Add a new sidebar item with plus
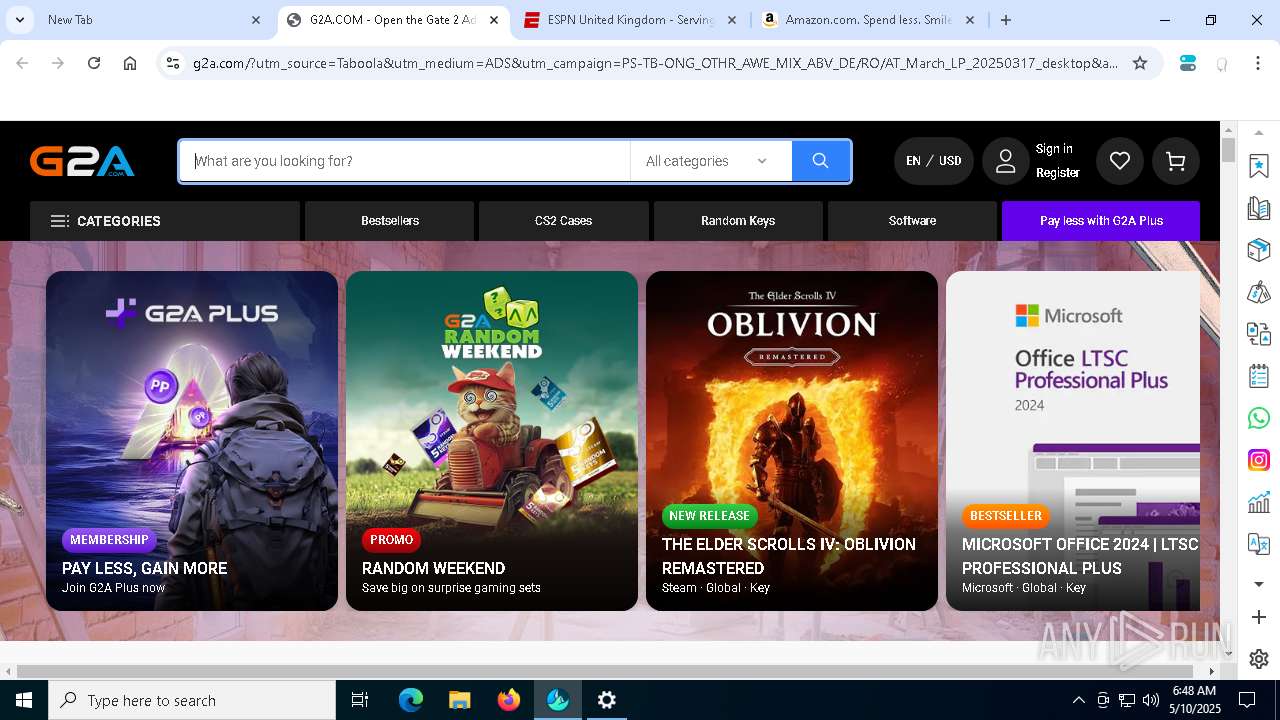The height and width of the screenshot is (720, 1280). coord(1259,617)
